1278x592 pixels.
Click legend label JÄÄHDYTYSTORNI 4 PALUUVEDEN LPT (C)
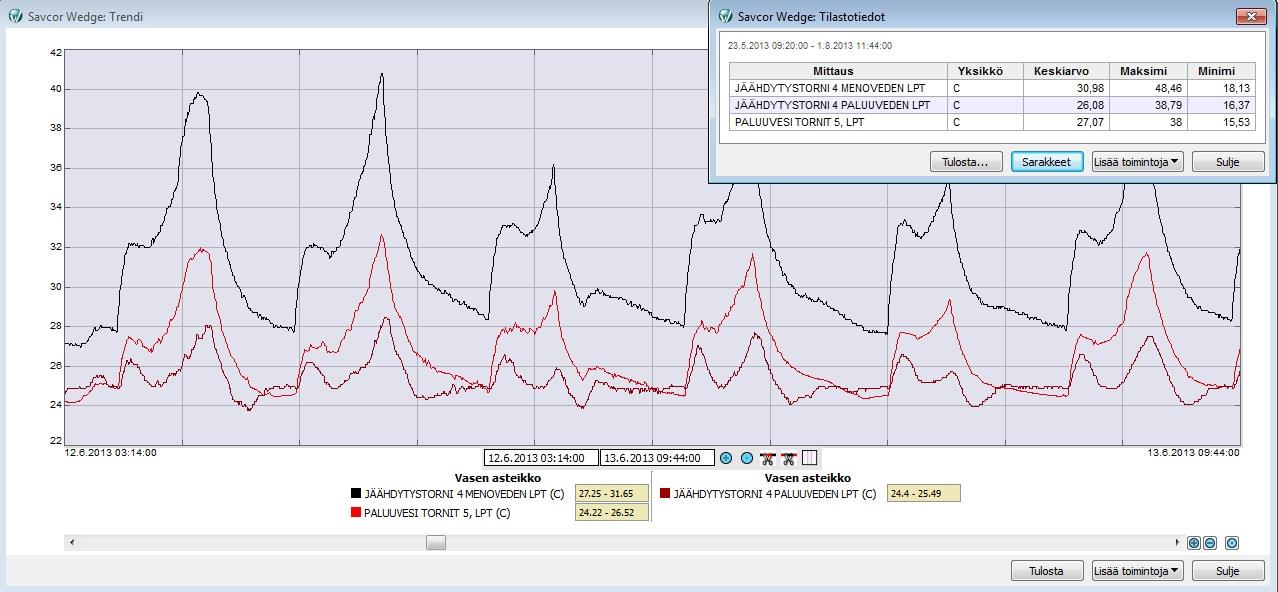[775, 494]
